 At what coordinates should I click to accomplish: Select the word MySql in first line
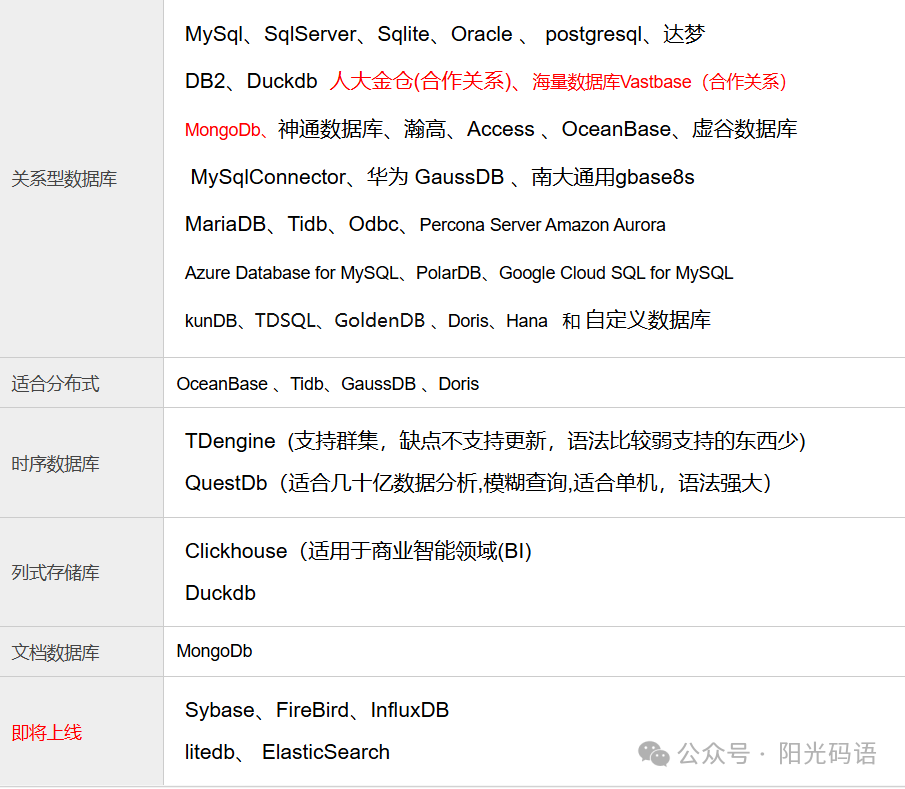point(214,35)
